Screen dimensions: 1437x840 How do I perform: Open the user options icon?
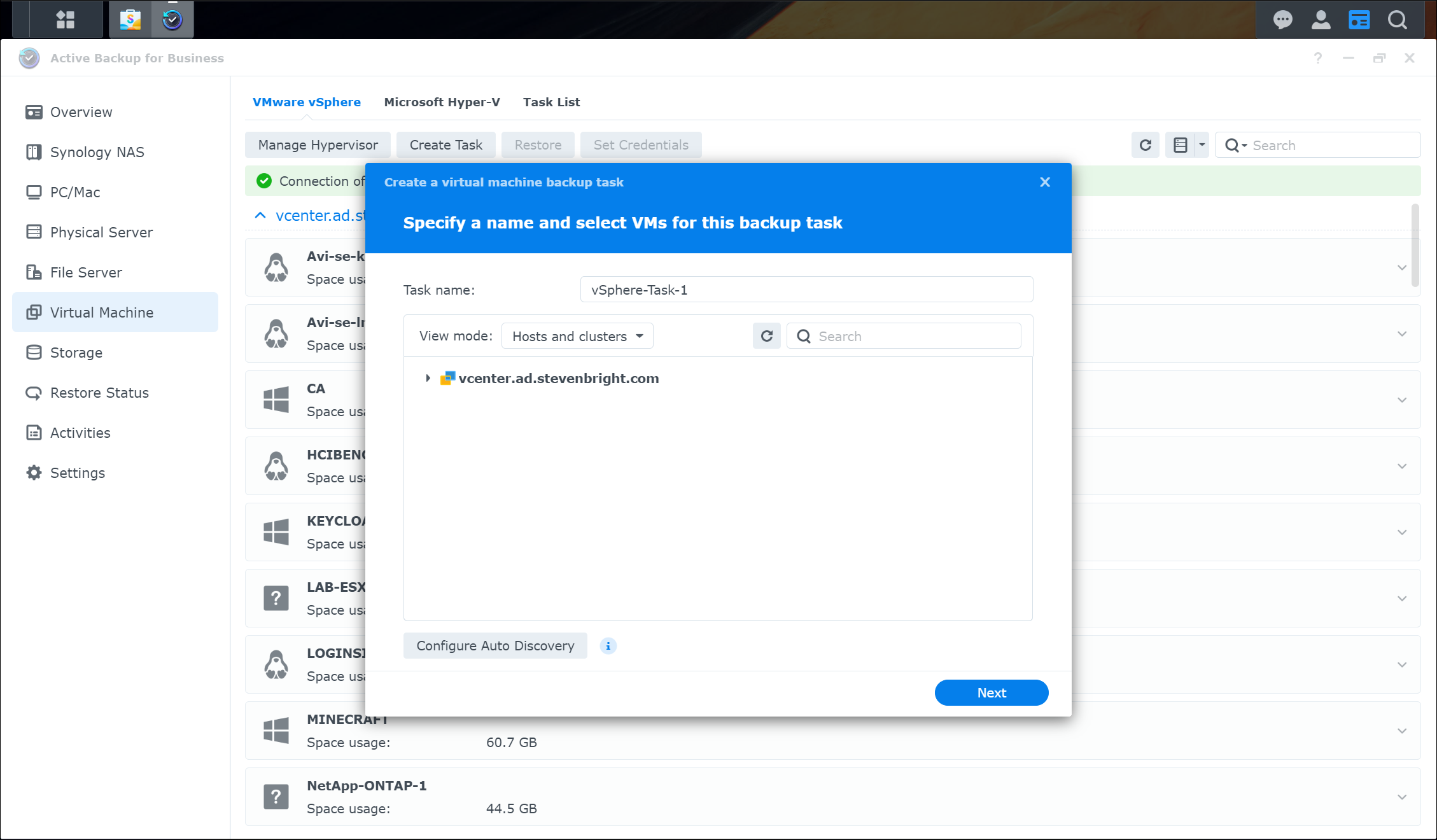[x=1321, y=20]
